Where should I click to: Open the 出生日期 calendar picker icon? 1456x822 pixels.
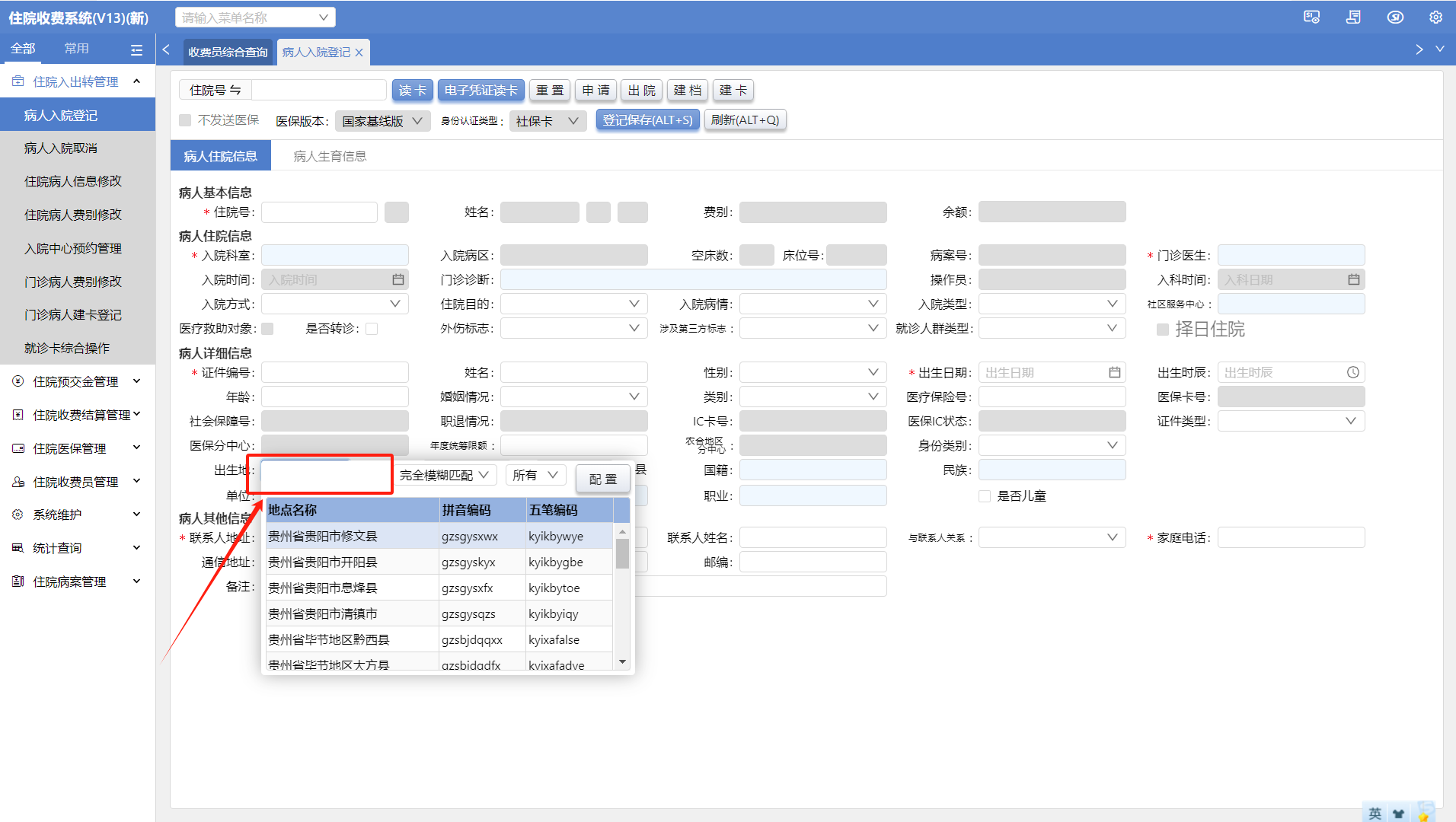(1114, 372)
